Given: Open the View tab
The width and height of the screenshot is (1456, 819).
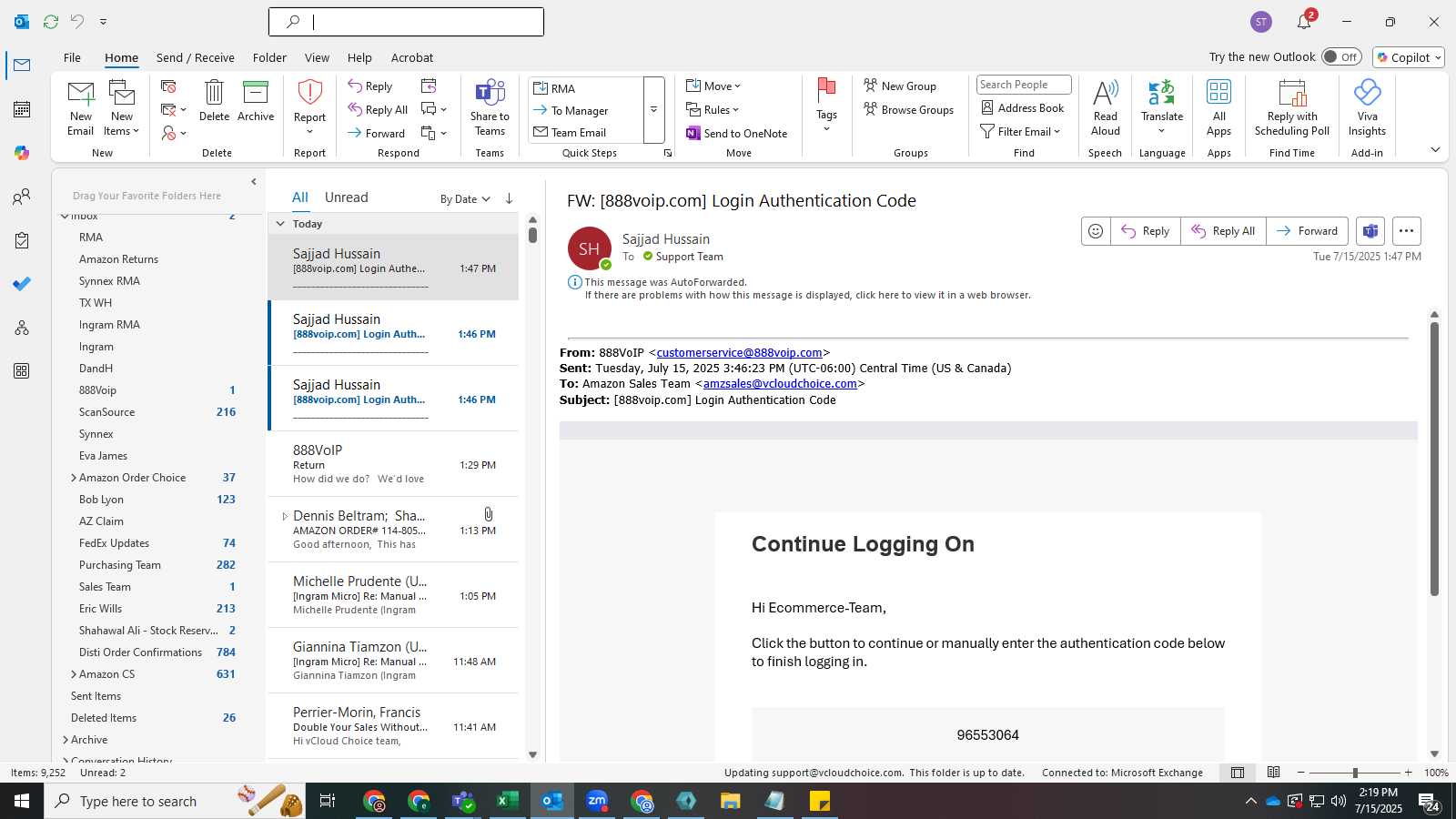Looking at the screenshot, I should pyautogui.click(x=317, y=57).
